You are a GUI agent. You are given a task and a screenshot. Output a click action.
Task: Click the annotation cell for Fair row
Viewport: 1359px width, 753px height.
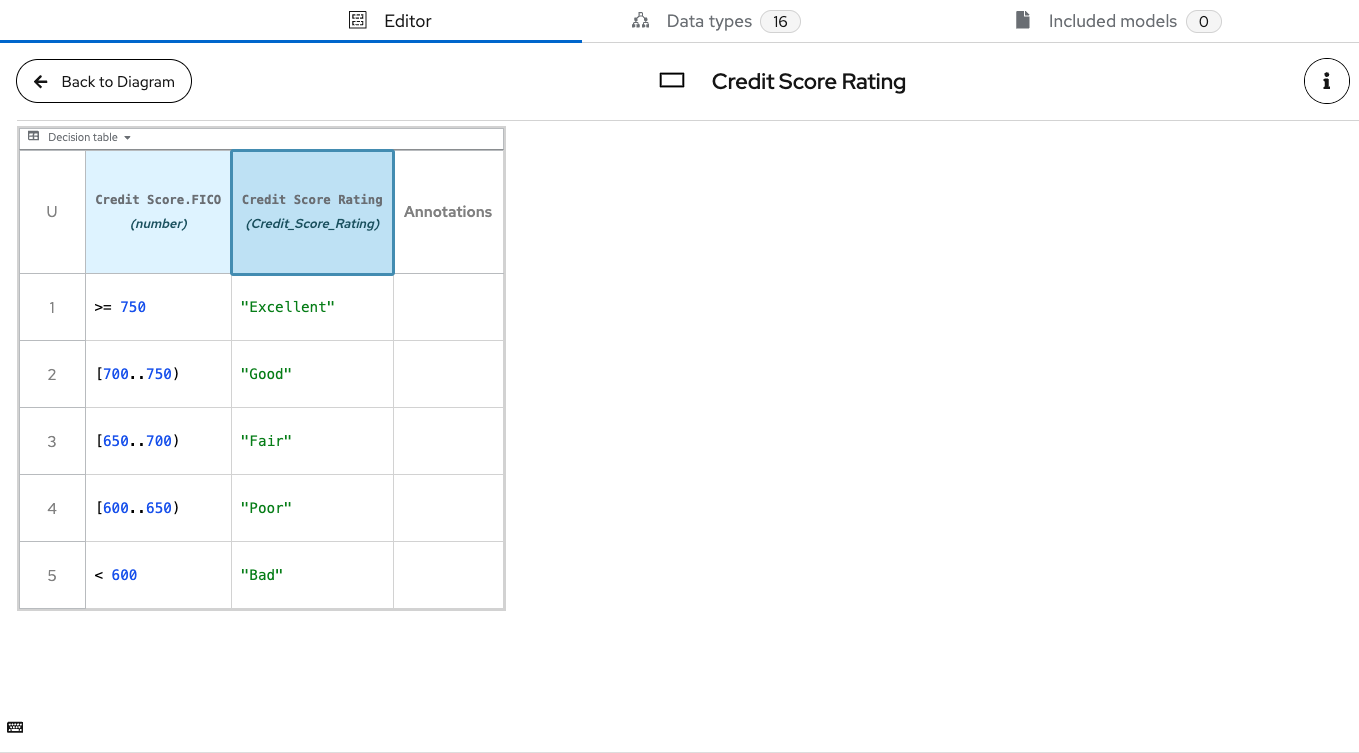tap(448, 441)
